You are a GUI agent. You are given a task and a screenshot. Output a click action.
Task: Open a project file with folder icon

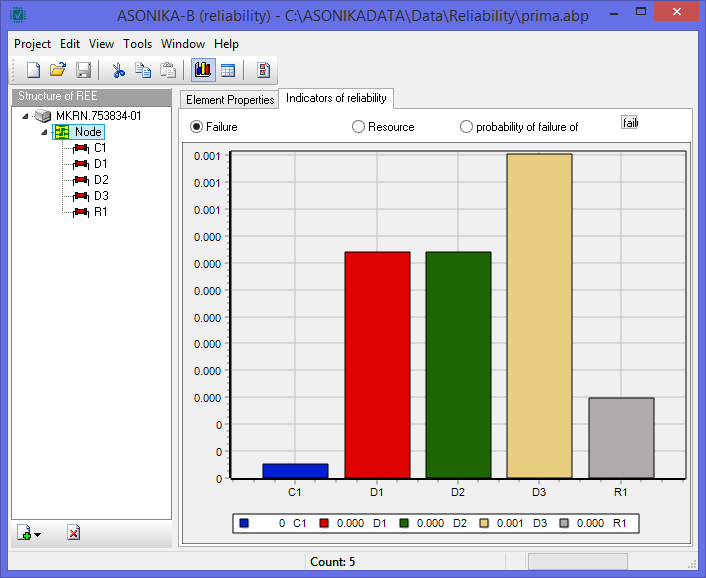[58, 70]
